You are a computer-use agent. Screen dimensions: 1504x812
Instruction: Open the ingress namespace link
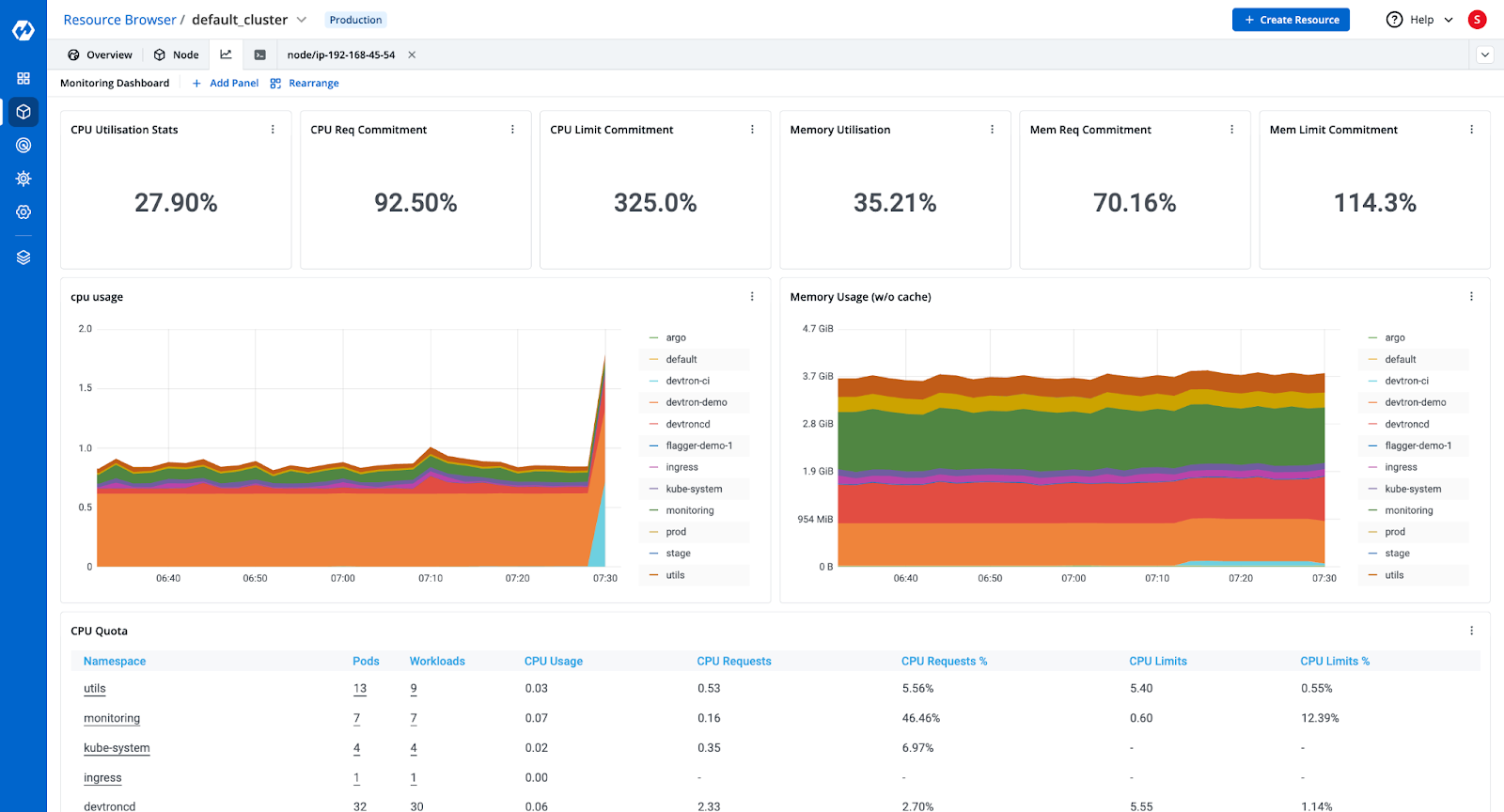[x=102, y=778]
